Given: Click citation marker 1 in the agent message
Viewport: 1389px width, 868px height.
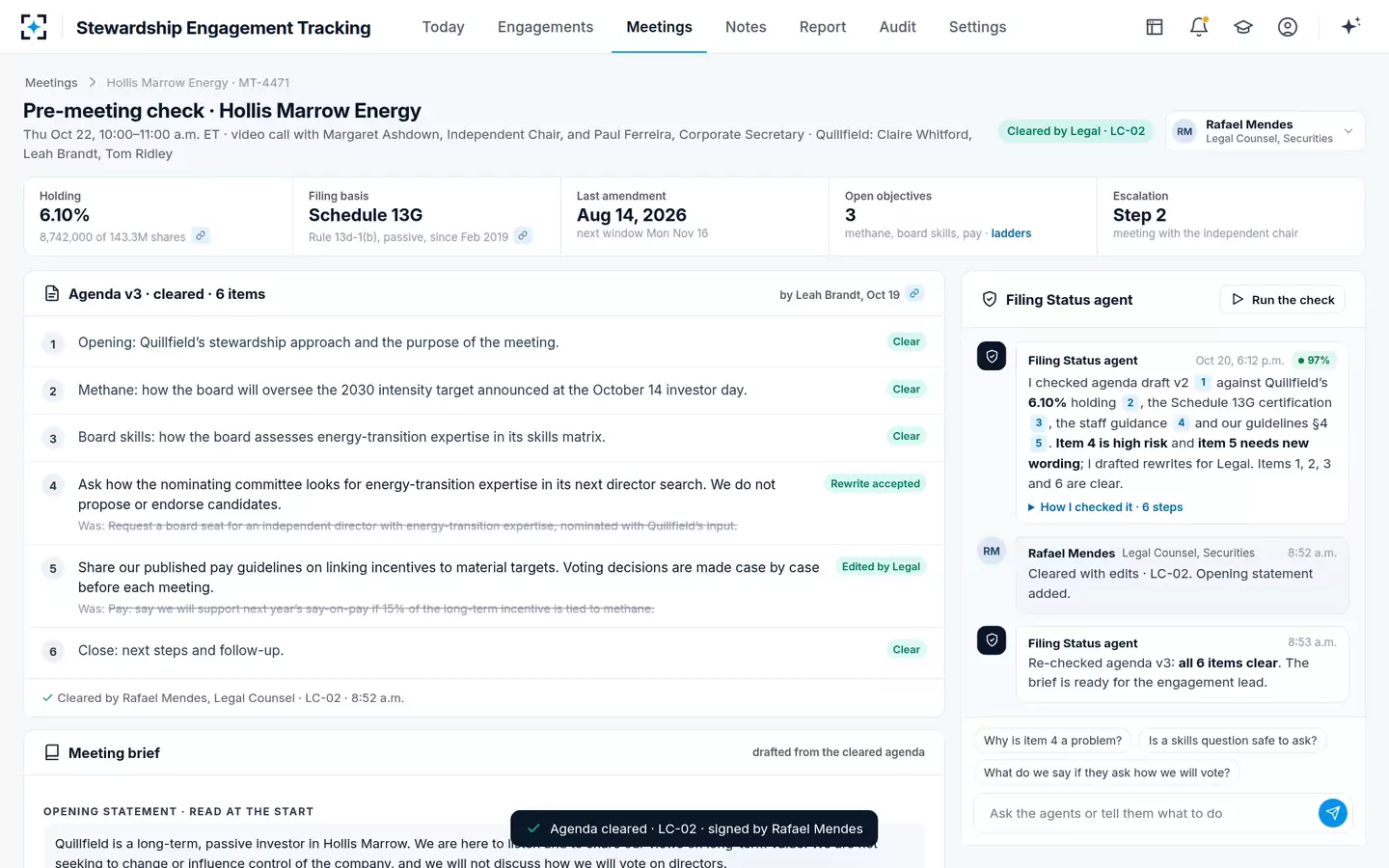Looking at the screenshot, I should point(1203,382).
